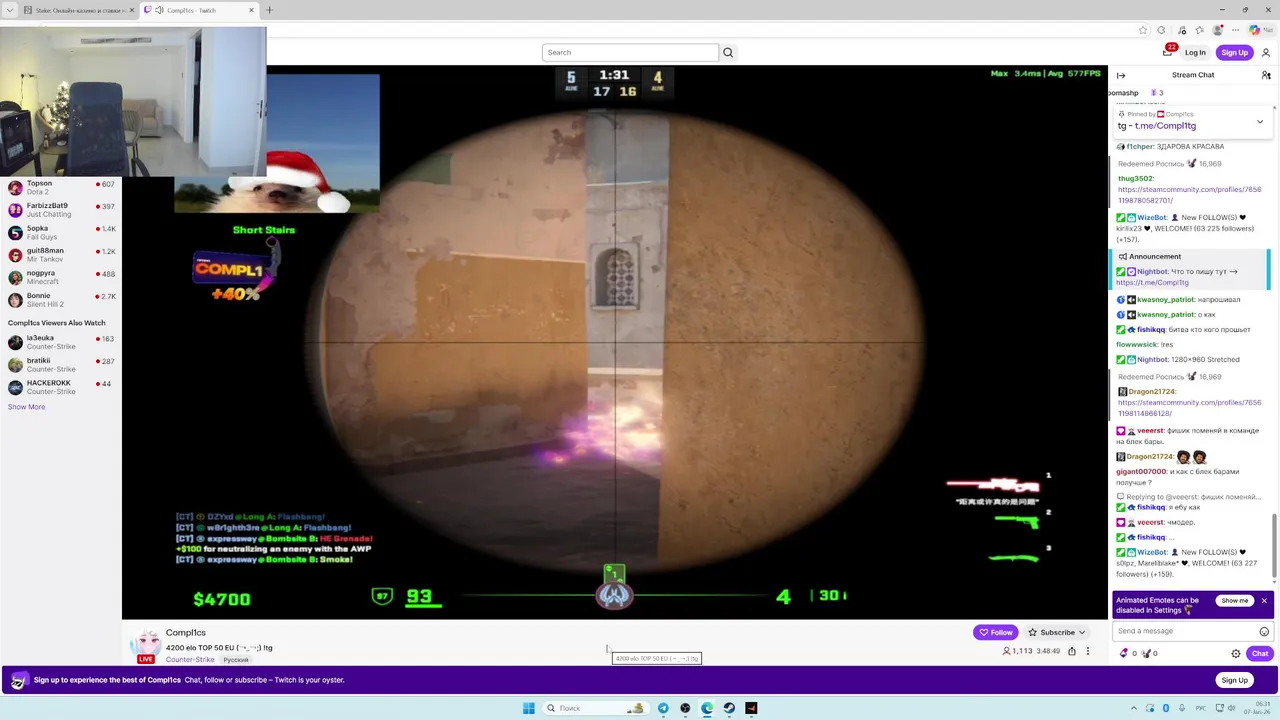Open the Twitch notifications inbox with badge 22
1280x720 pixels.
1167,52
